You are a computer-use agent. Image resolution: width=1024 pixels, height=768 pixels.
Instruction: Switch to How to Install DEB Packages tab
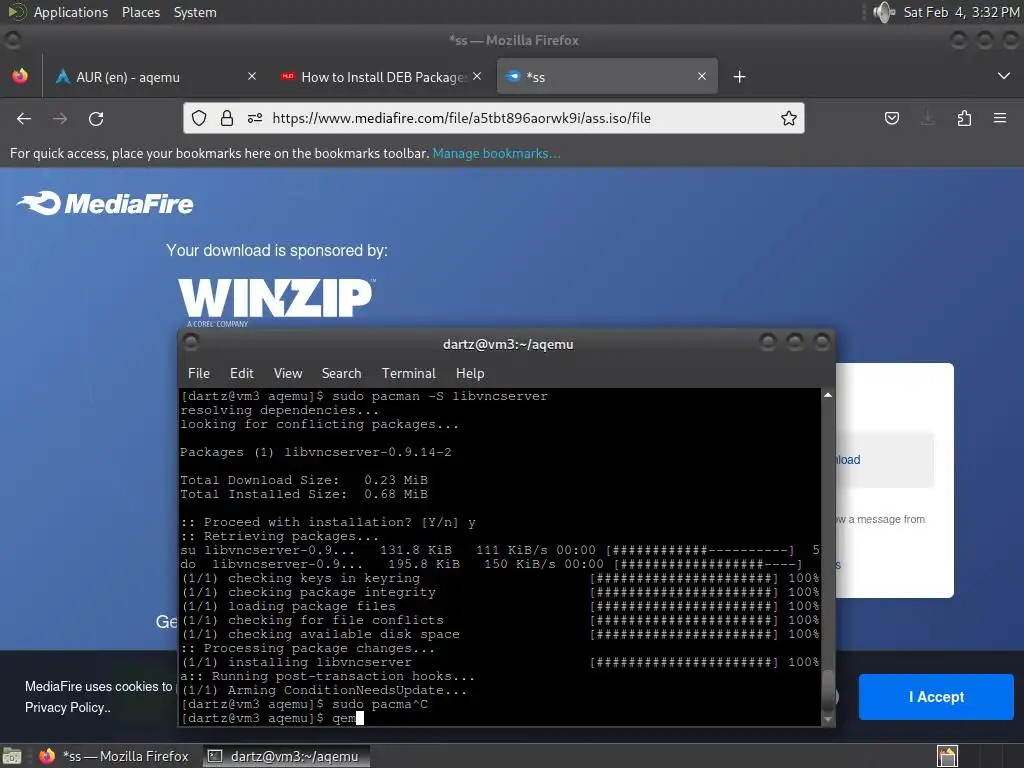click(382, 76)
